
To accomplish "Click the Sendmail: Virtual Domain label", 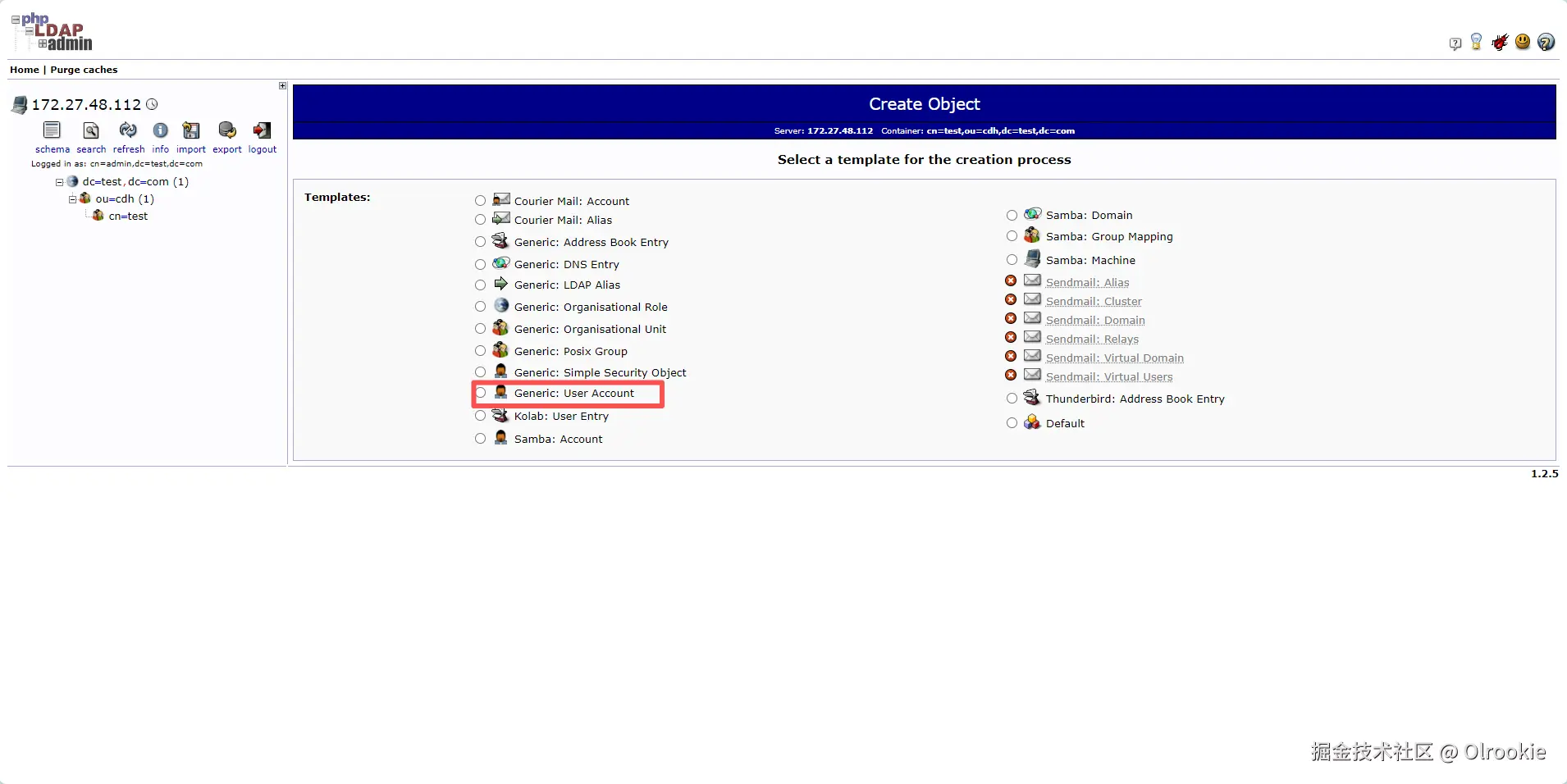I will [1114, 358].
